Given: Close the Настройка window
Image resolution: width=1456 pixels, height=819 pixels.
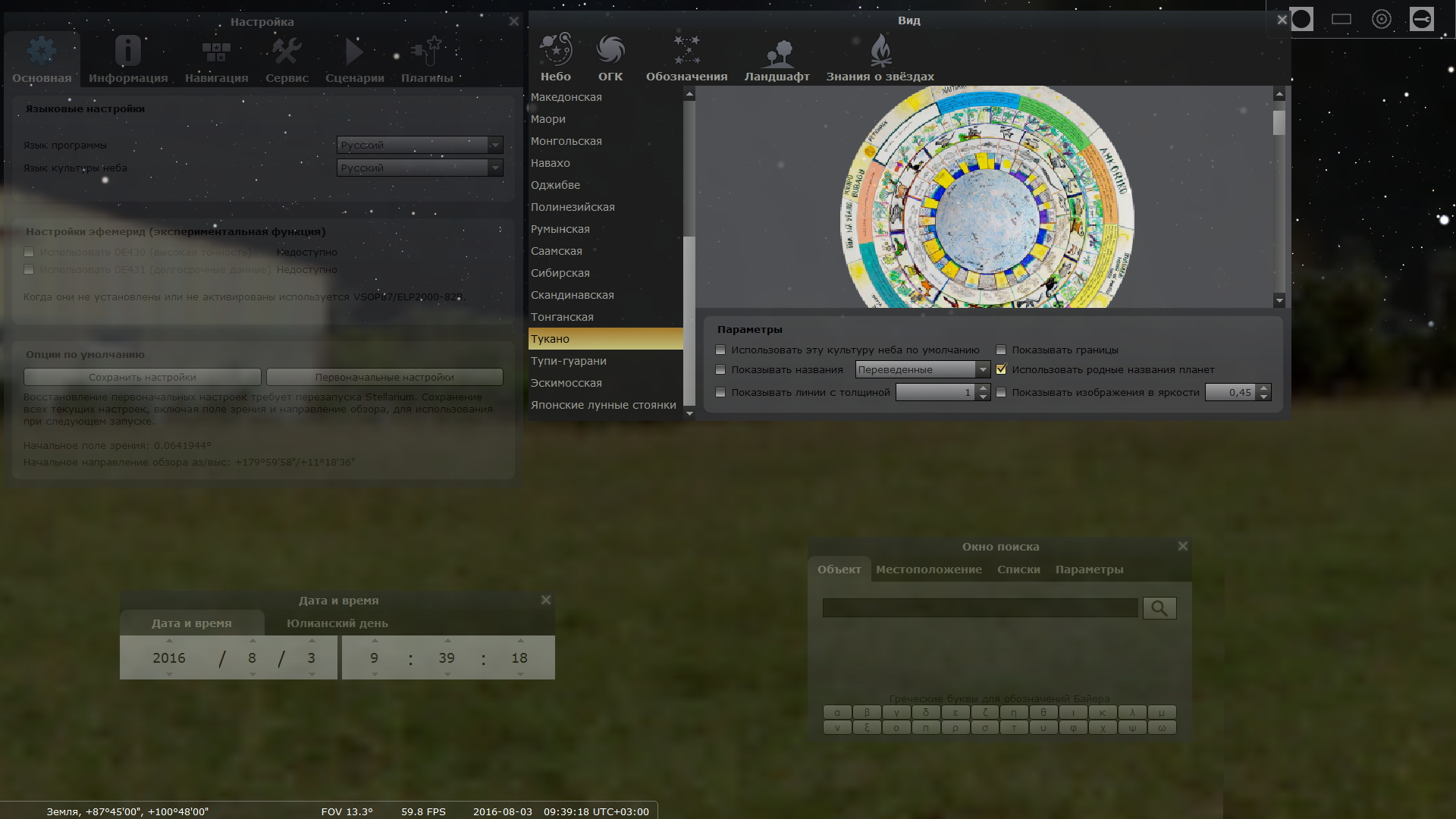Looking at the screenshot, I should pos(514,21).
